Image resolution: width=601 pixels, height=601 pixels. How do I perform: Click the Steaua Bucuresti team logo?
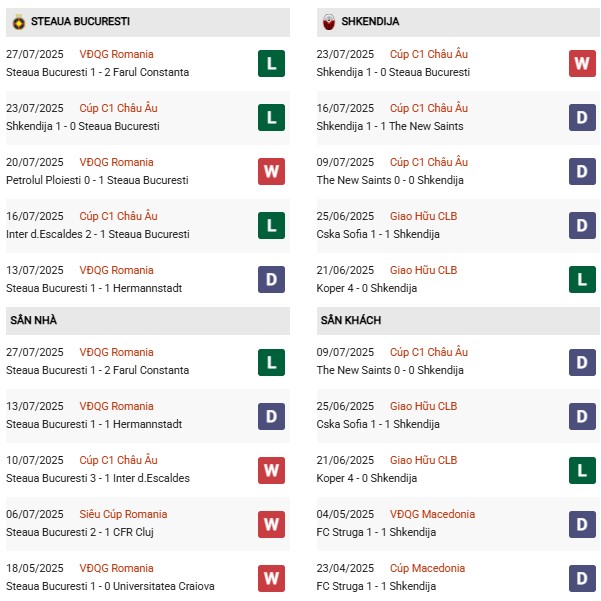coord(18,21)
